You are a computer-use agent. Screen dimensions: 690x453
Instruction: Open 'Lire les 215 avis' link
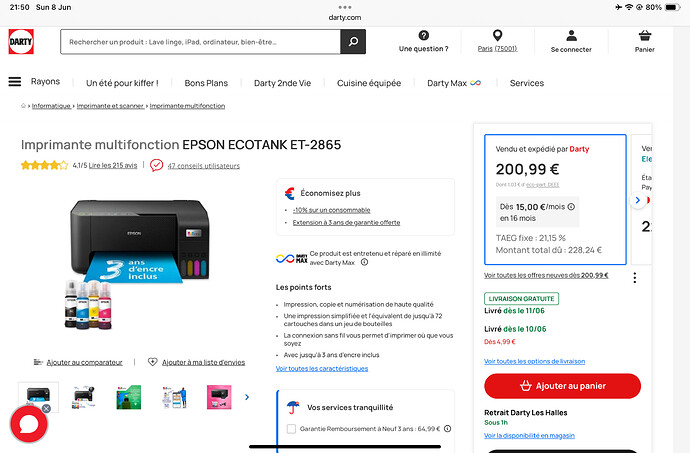(x=113, y=166)
